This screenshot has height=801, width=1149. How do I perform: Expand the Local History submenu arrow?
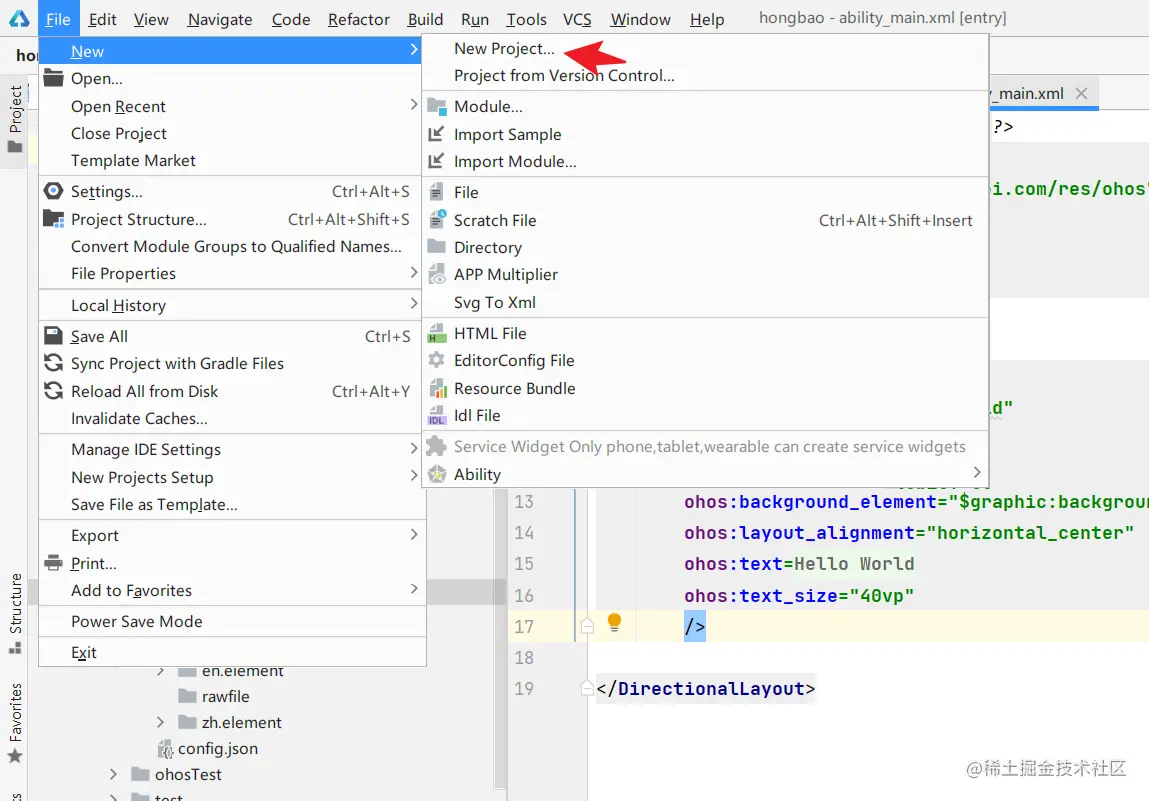click(414, 303)
